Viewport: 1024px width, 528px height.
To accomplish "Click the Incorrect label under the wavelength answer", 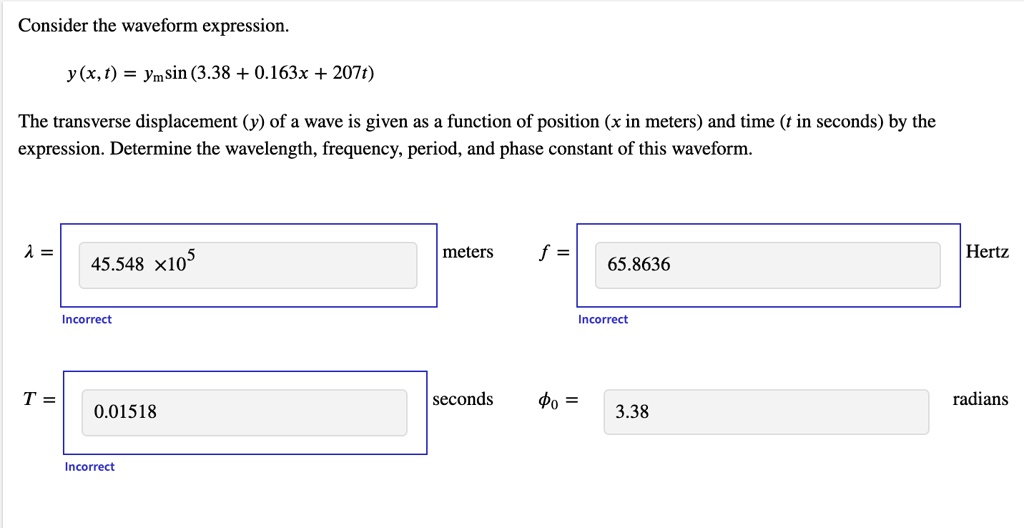I will [x=87, y=319].
